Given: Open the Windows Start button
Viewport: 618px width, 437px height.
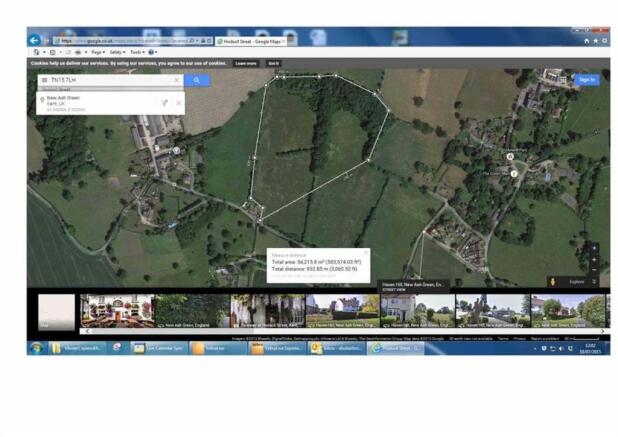Looking at the screenshot, I should [x=37, y=348].
